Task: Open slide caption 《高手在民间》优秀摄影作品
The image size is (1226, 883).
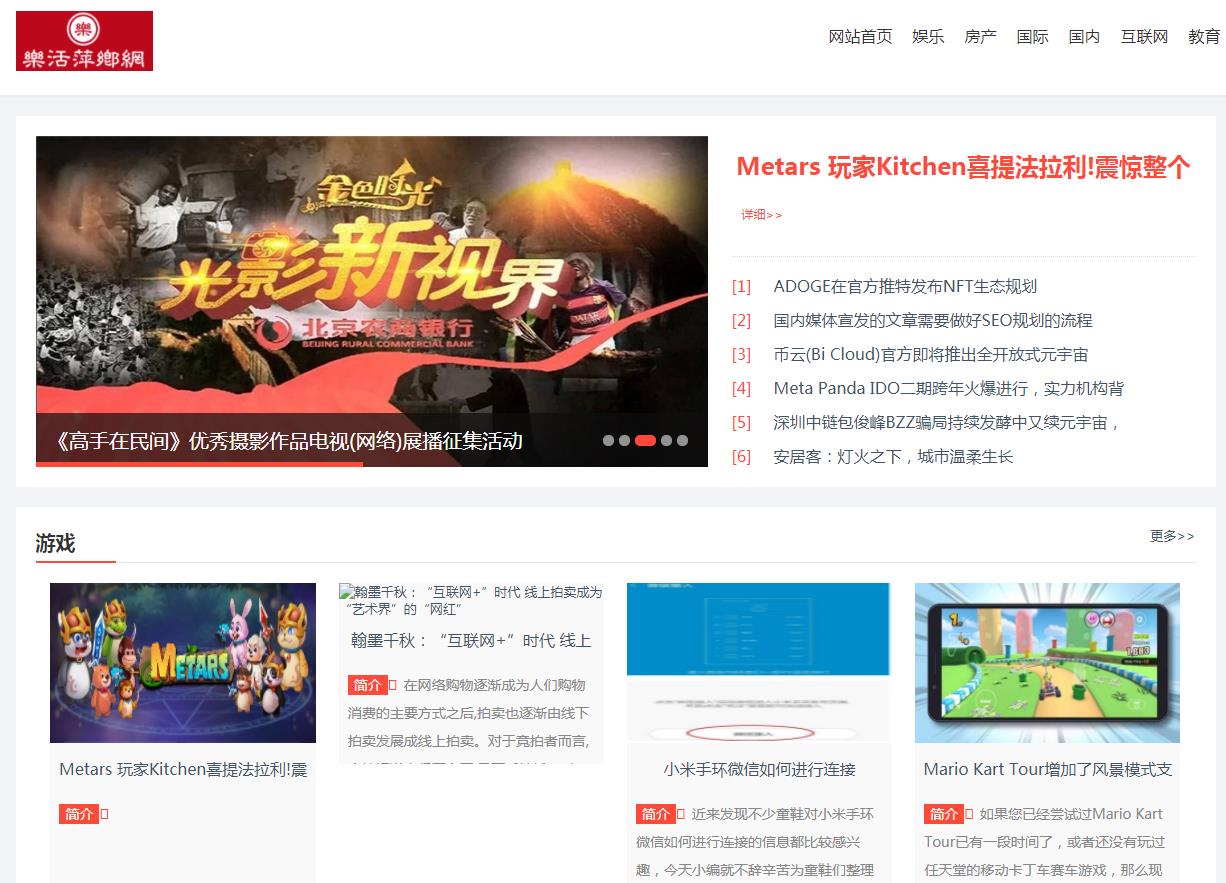Action: pyautogui.click(x=289, y=441)
